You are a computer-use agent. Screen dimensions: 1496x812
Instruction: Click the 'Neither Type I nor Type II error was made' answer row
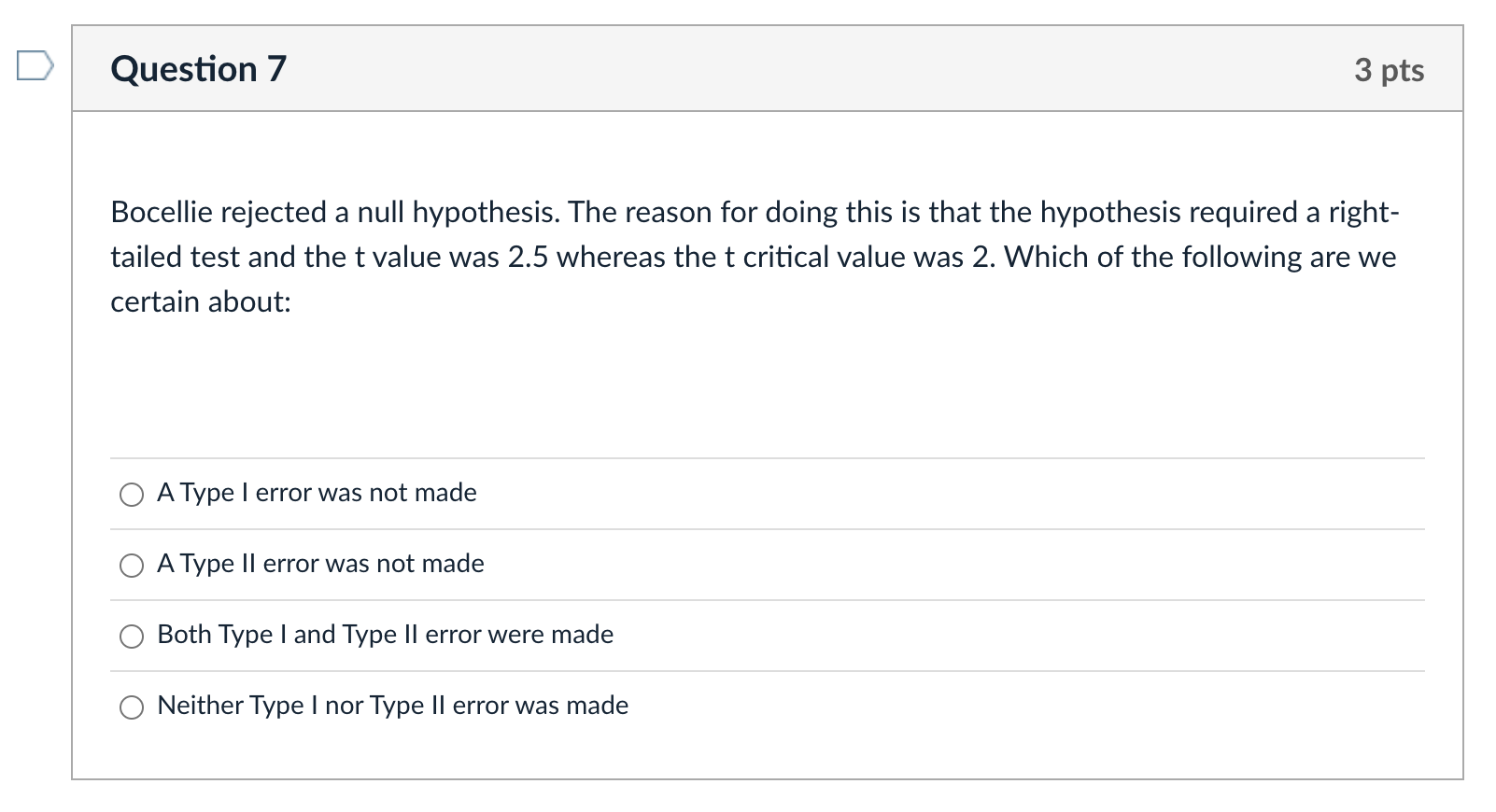click(392, 706)
